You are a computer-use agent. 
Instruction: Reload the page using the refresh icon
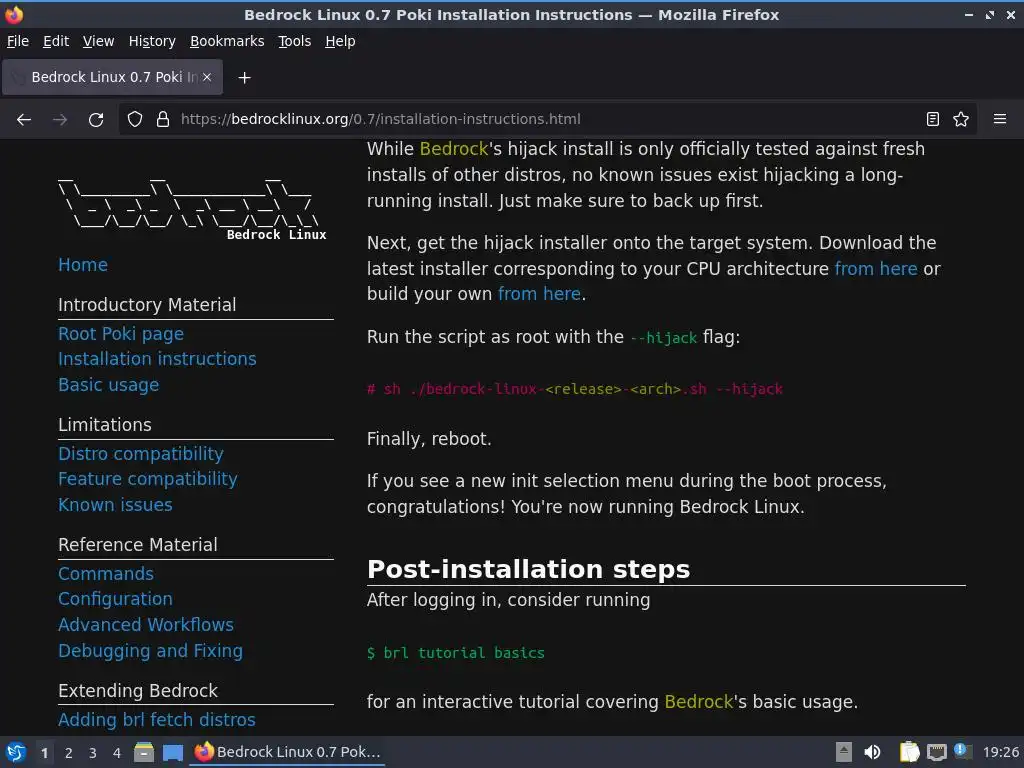[96, 120]
